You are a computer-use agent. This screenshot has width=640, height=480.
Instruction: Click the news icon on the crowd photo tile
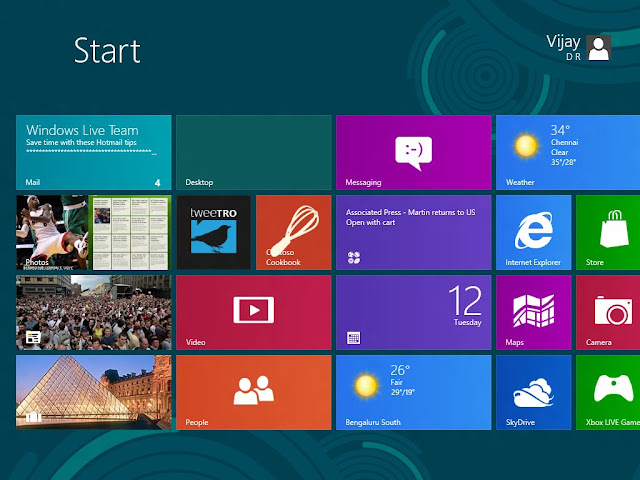click(33, 337)
